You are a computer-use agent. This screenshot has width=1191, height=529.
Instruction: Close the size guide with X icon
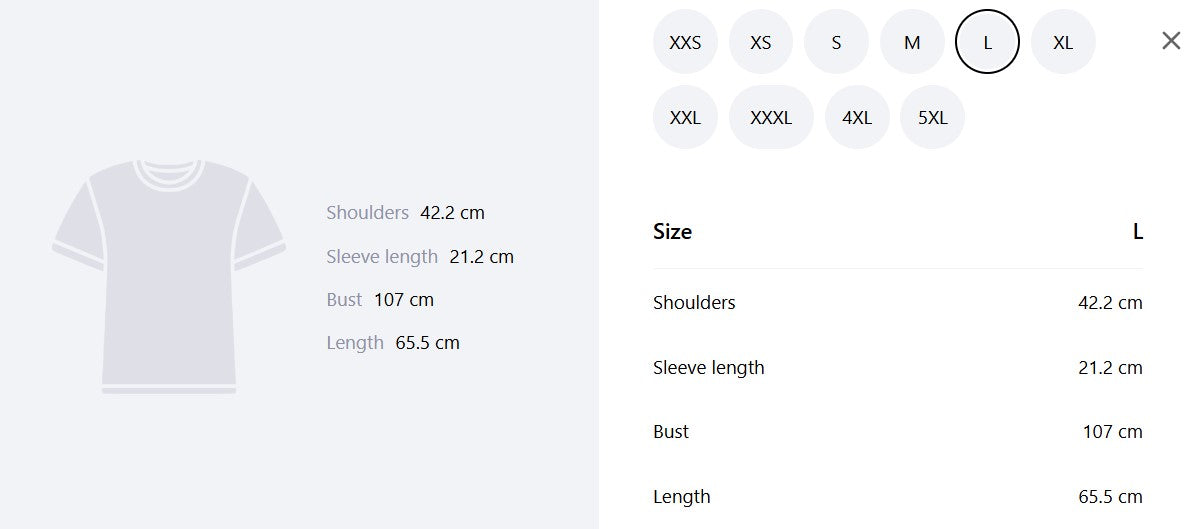1171,41
